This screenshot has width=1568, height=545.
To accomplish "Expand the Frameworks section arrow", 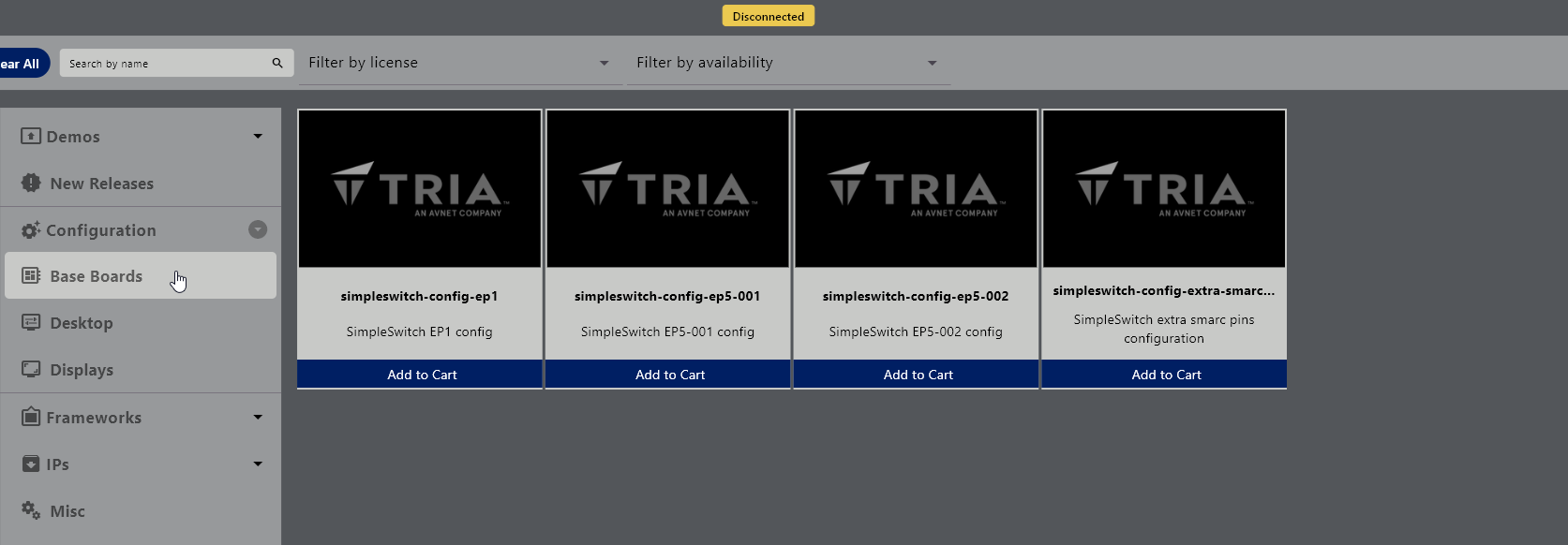I will tap(258, 417).
